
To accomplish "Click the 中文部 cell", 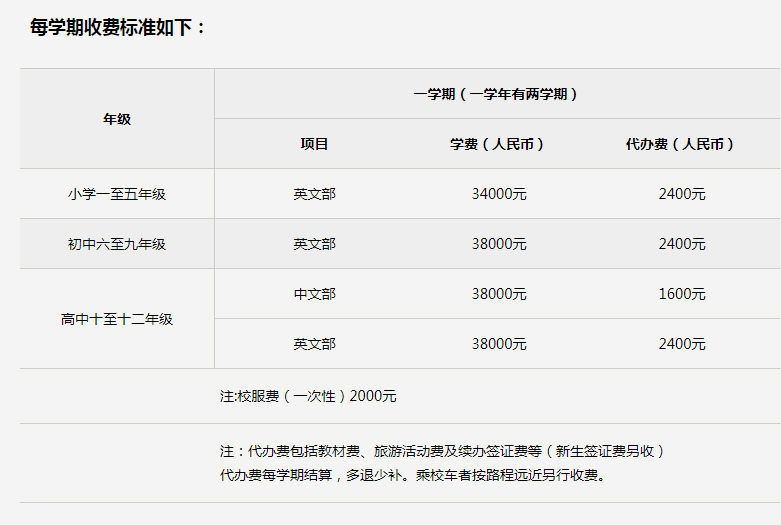I will (x=314, y=294).
